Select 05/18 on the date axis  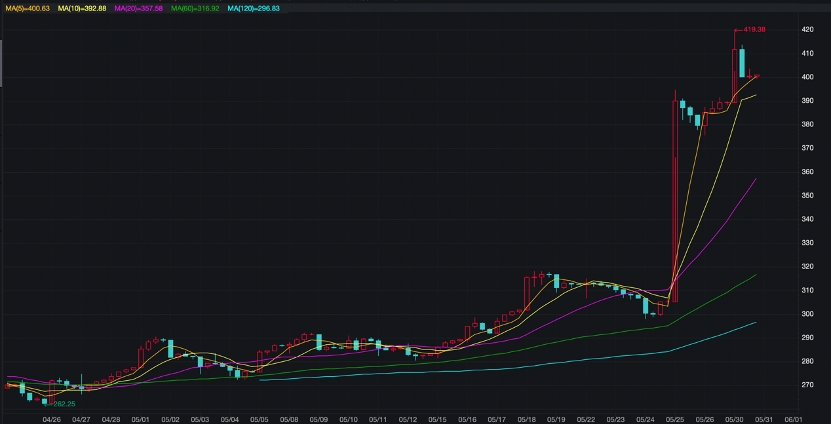click(x=526, y=419)
